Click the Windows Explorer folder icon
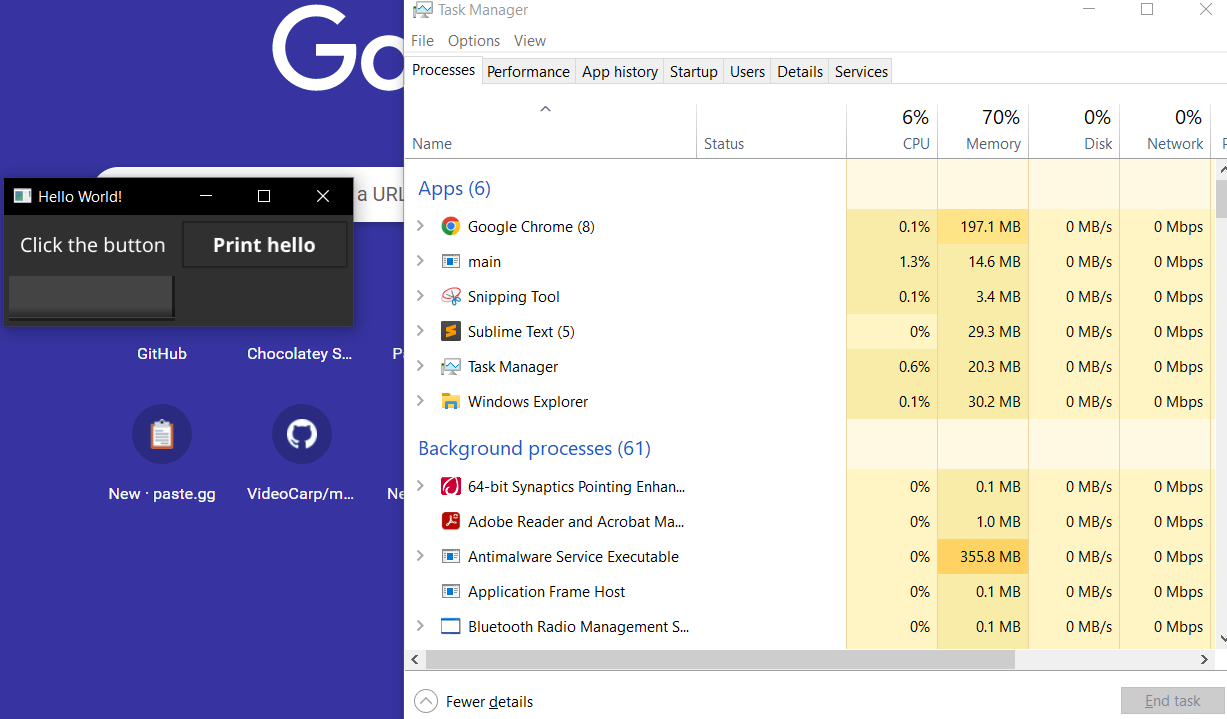The height and width of the screenshot is (719, 1227). point(451,401)
